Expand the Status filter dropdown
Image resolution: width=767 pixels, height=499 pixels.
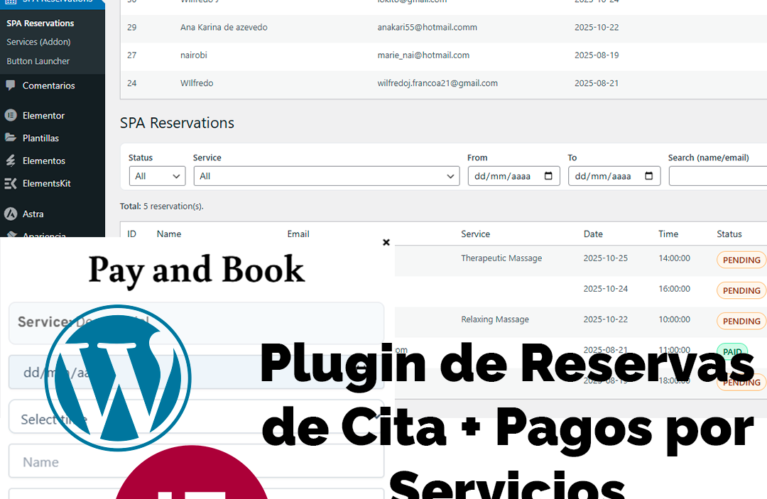(x=157, y=176)
